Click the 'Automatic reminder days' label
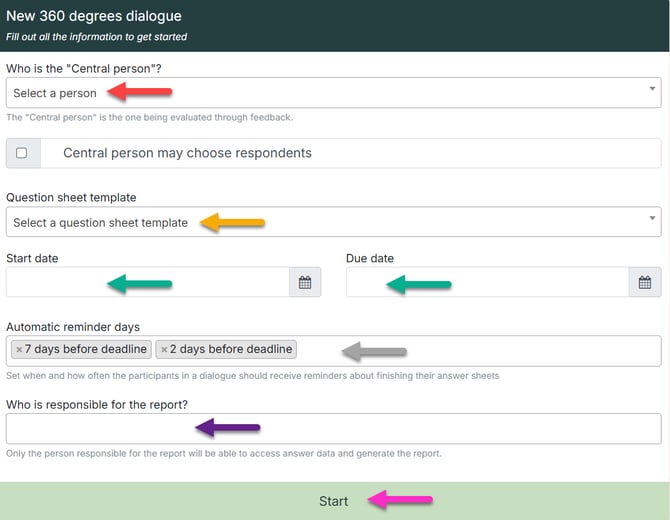670x520 pixels. (73, 327)
